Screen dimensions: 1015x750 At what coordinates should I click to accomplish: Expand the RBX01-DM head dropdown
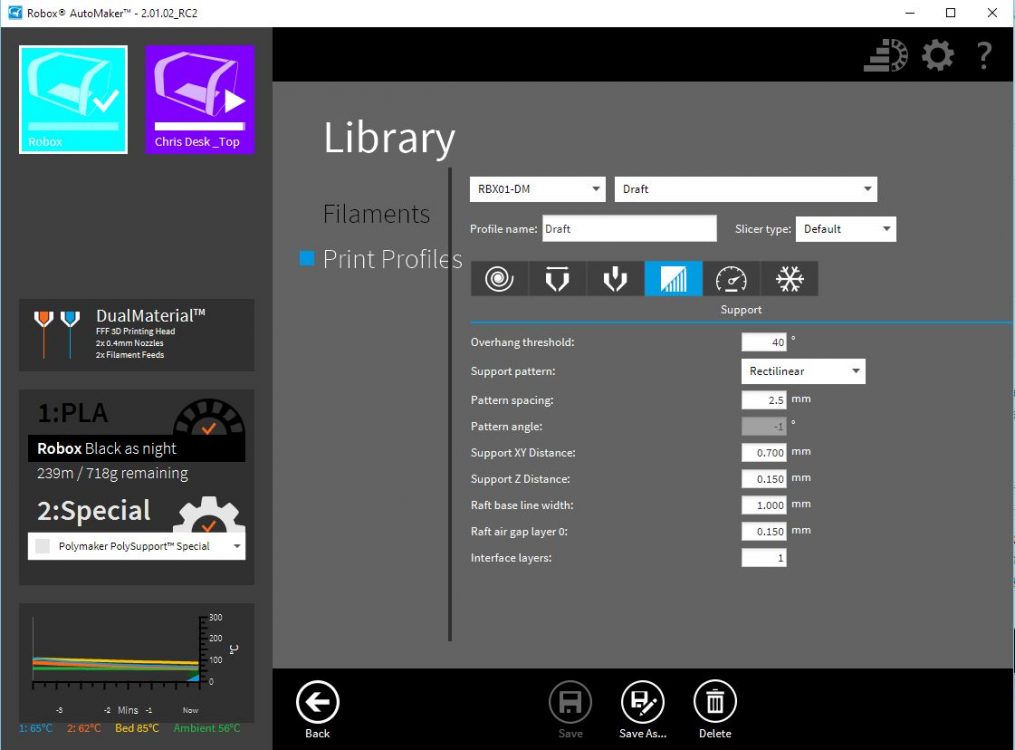click(537, 189)
